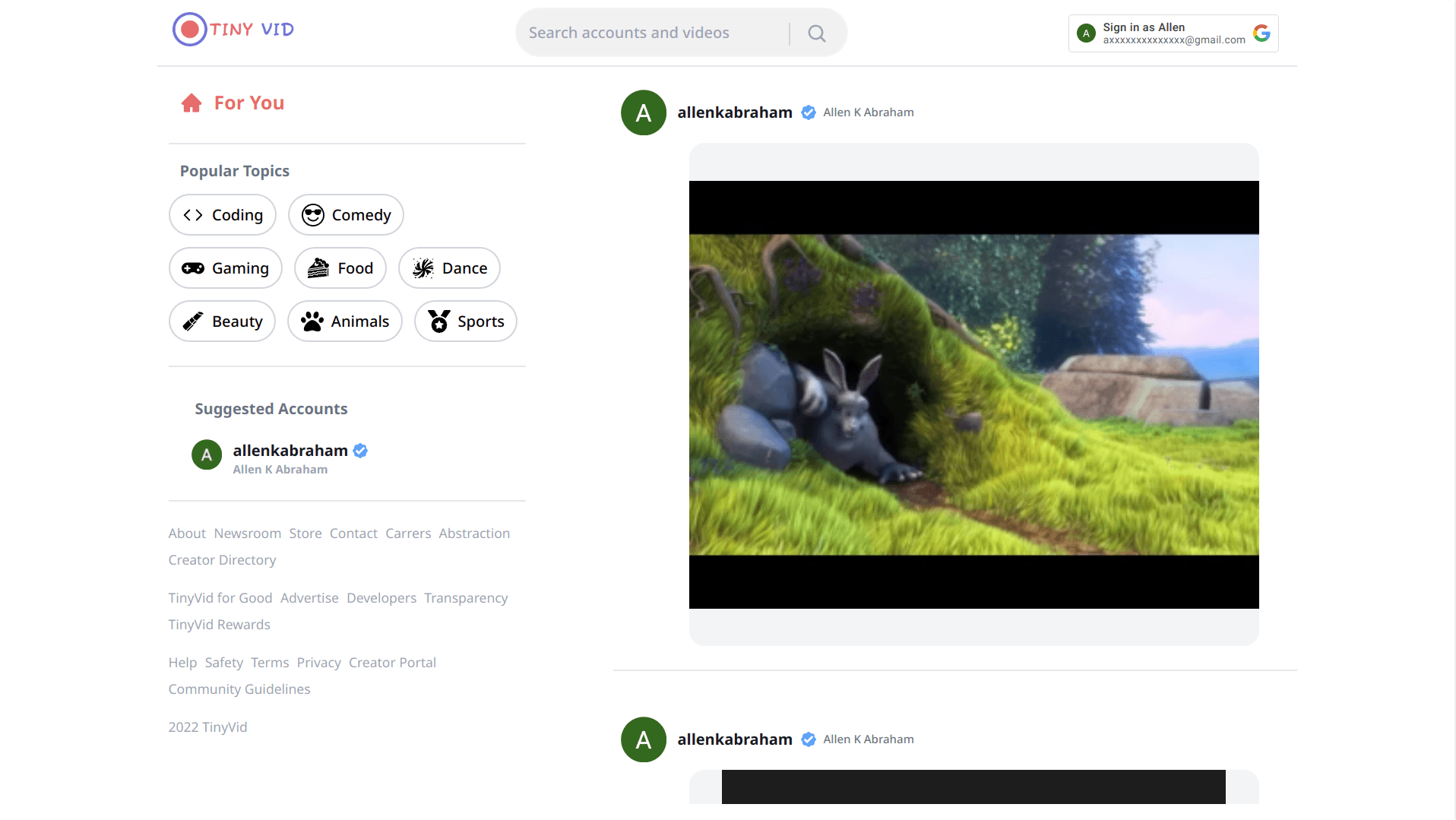
Task: Open the Dance topic
Action: point(449,268)
